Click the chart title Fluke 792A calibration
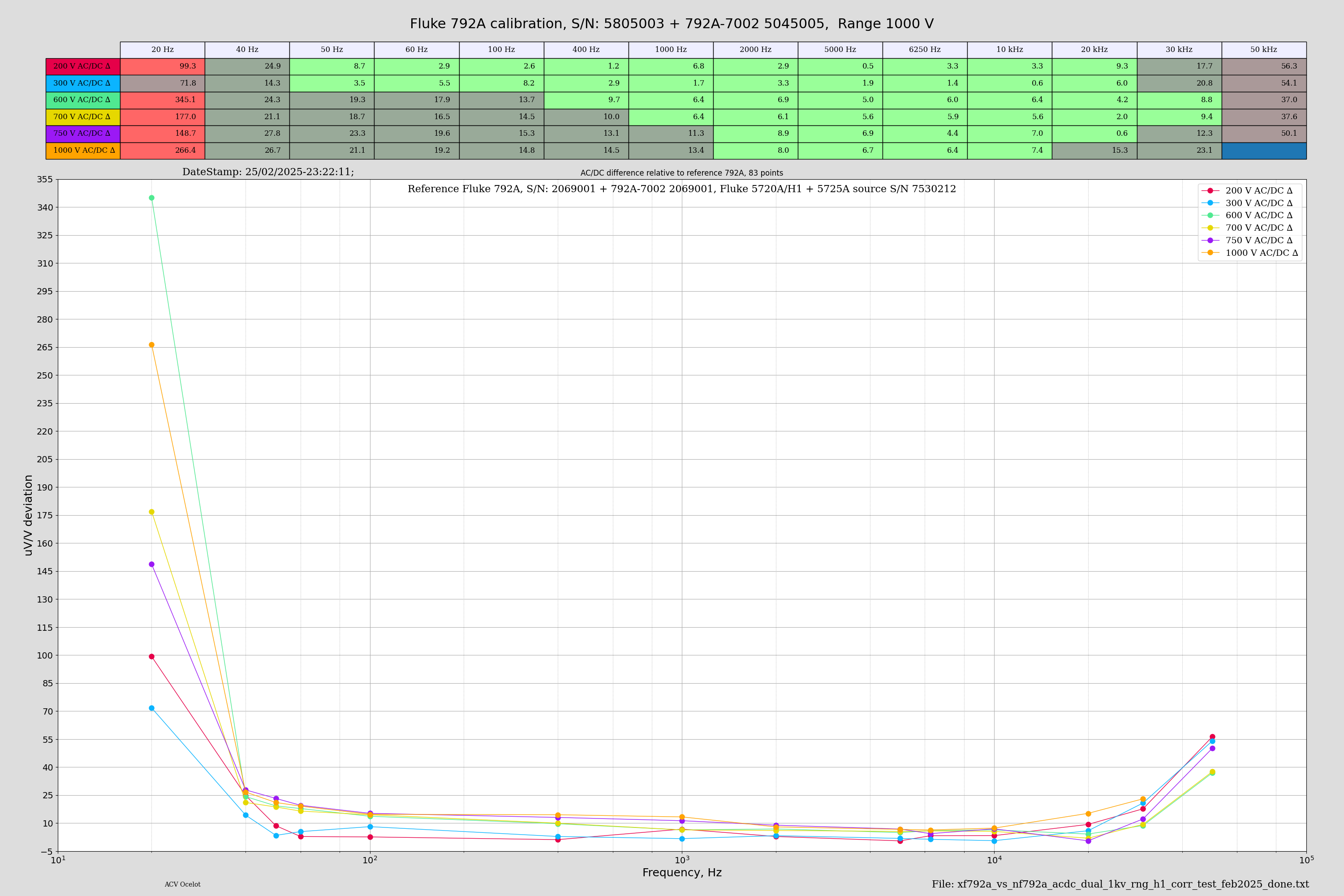 (x=672, y=24)
